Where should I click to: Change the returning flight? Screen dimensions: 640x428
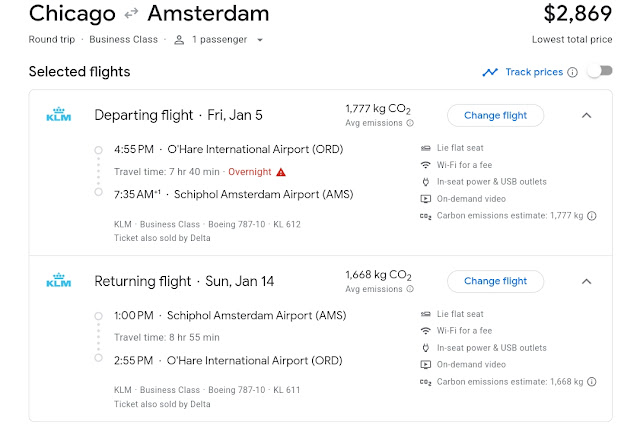tap(495, 281)
